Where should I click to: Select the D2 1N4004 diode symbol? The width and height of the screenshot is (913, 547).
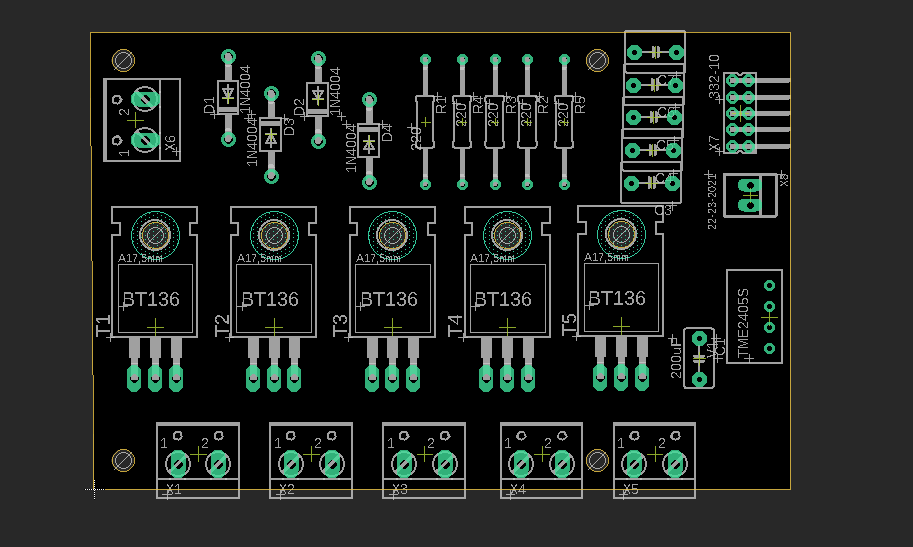(318, 96)
